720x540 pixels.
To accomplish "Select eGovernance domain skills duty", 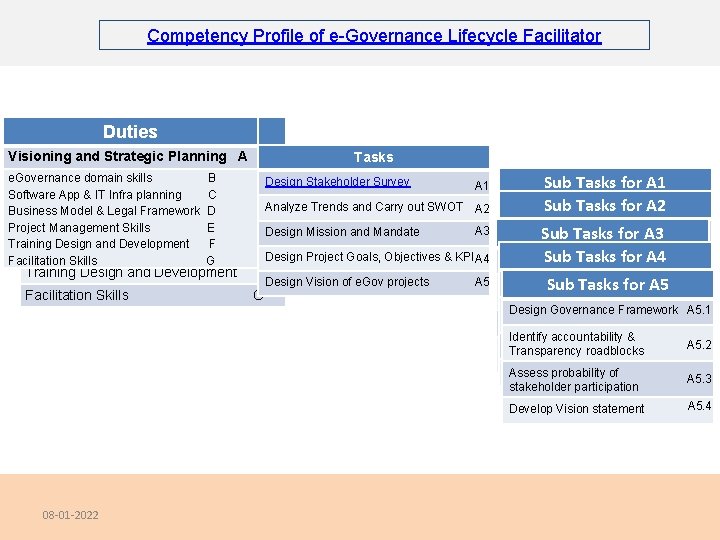I will (x=112, y=178).
